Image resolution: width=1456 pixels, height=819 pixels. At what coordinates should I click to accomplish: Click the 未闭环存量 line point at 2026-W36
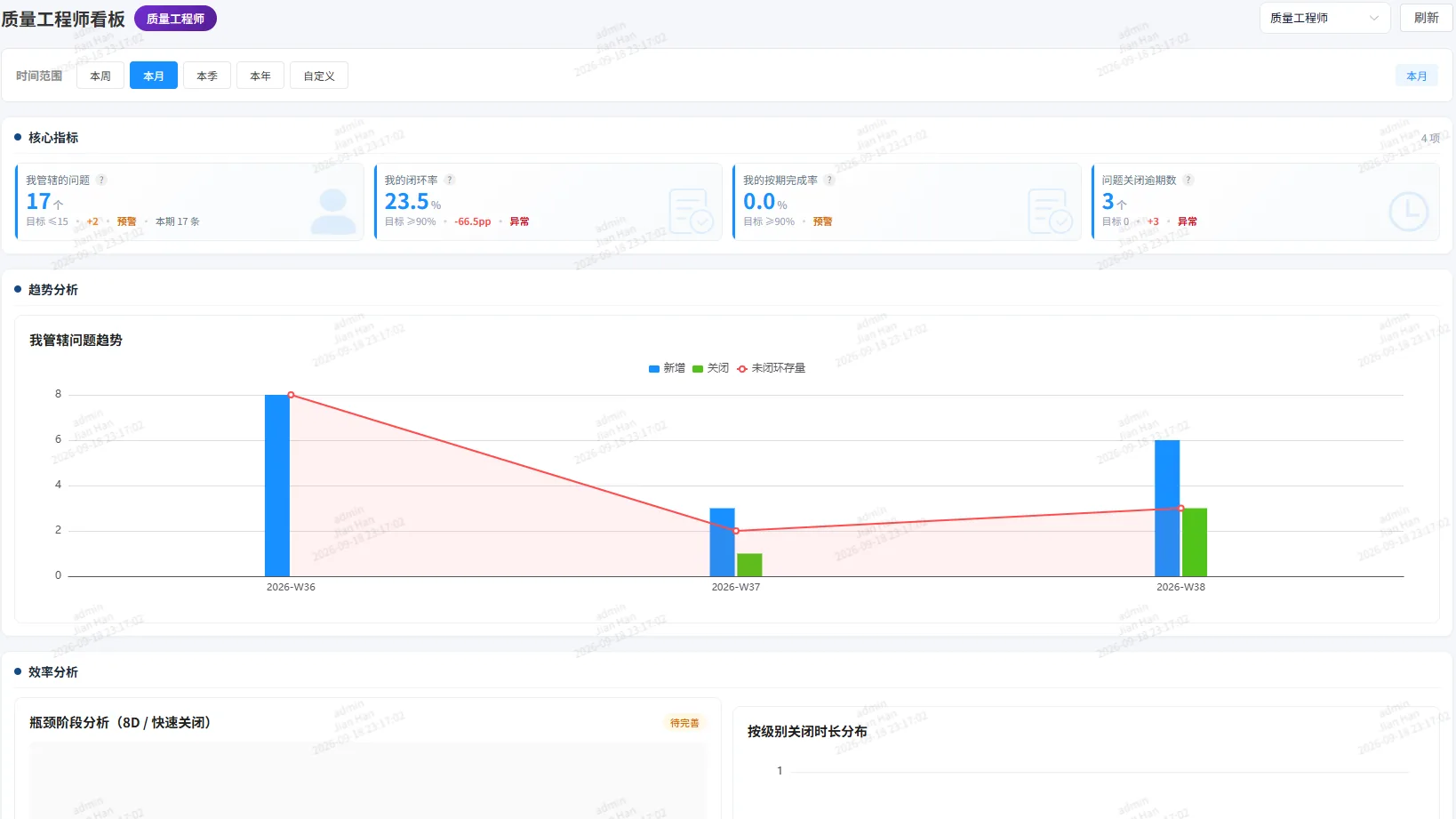tap(291, 395)
